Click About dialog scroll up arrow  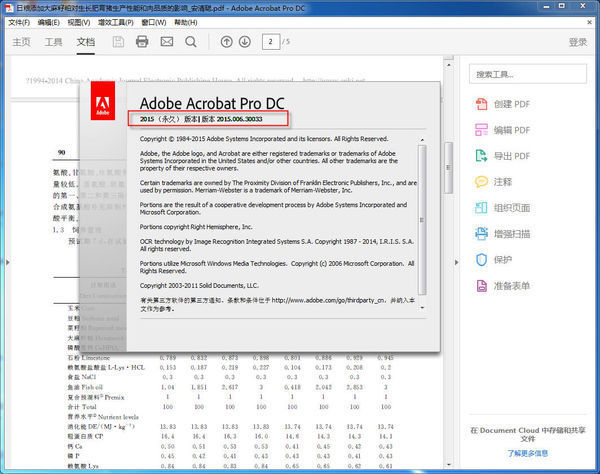(x=422, y=140)
